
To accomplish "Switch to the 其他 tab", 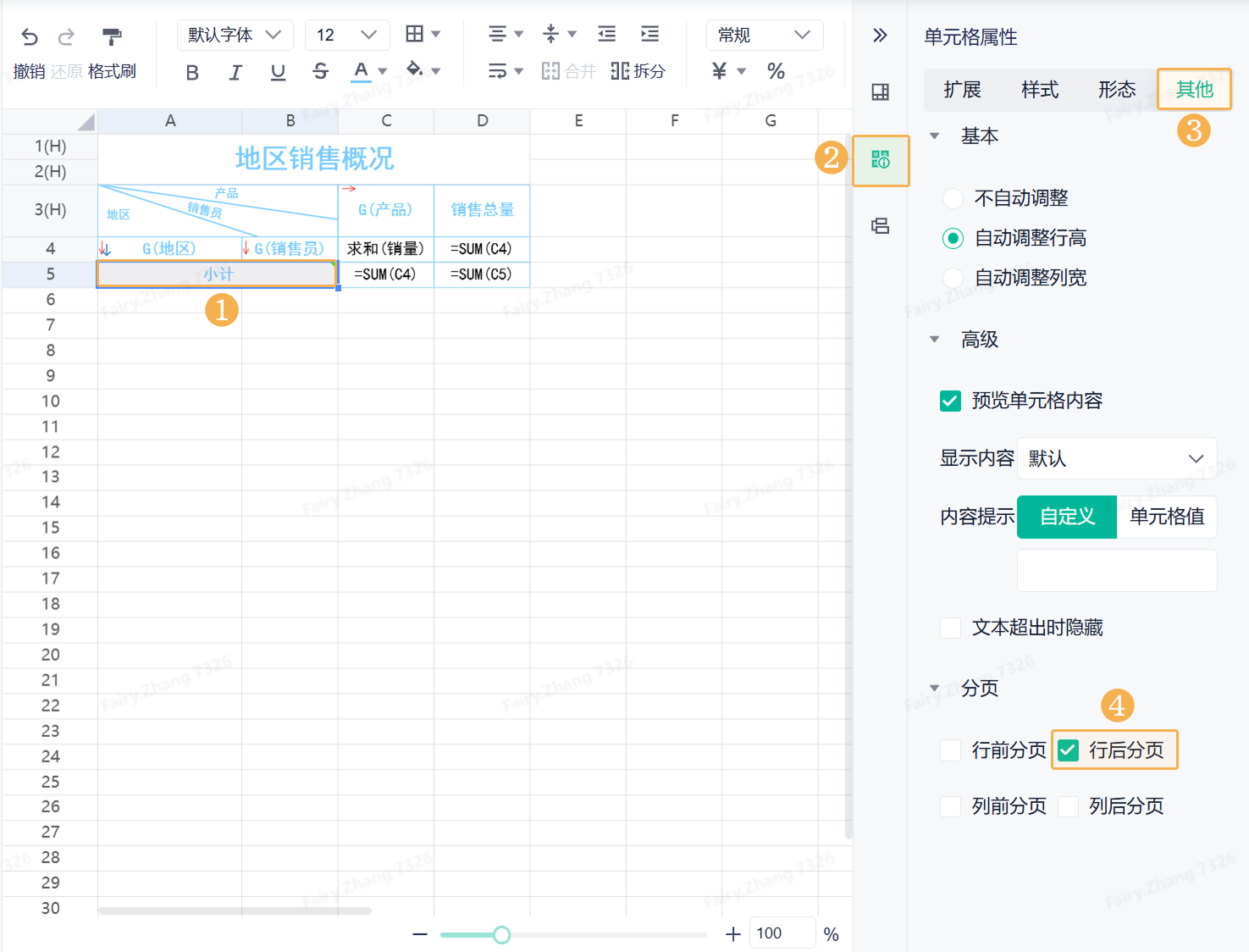I will tap(1194, 90).
